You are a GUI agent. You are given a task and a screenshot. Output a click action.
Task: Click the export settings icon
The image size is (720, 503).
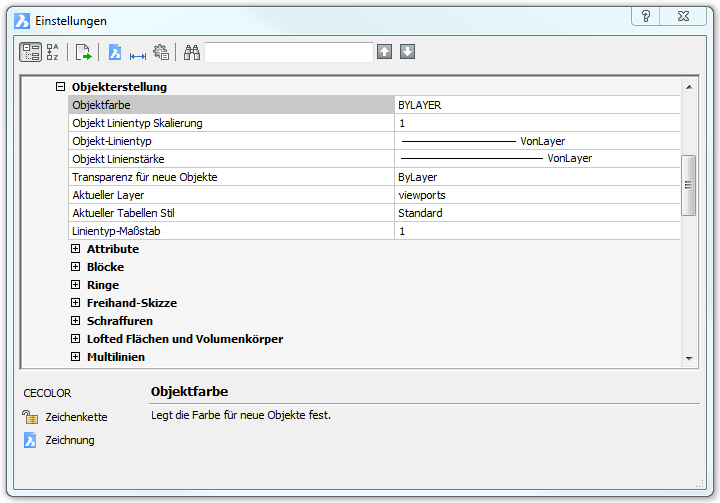tap(84, 53)
